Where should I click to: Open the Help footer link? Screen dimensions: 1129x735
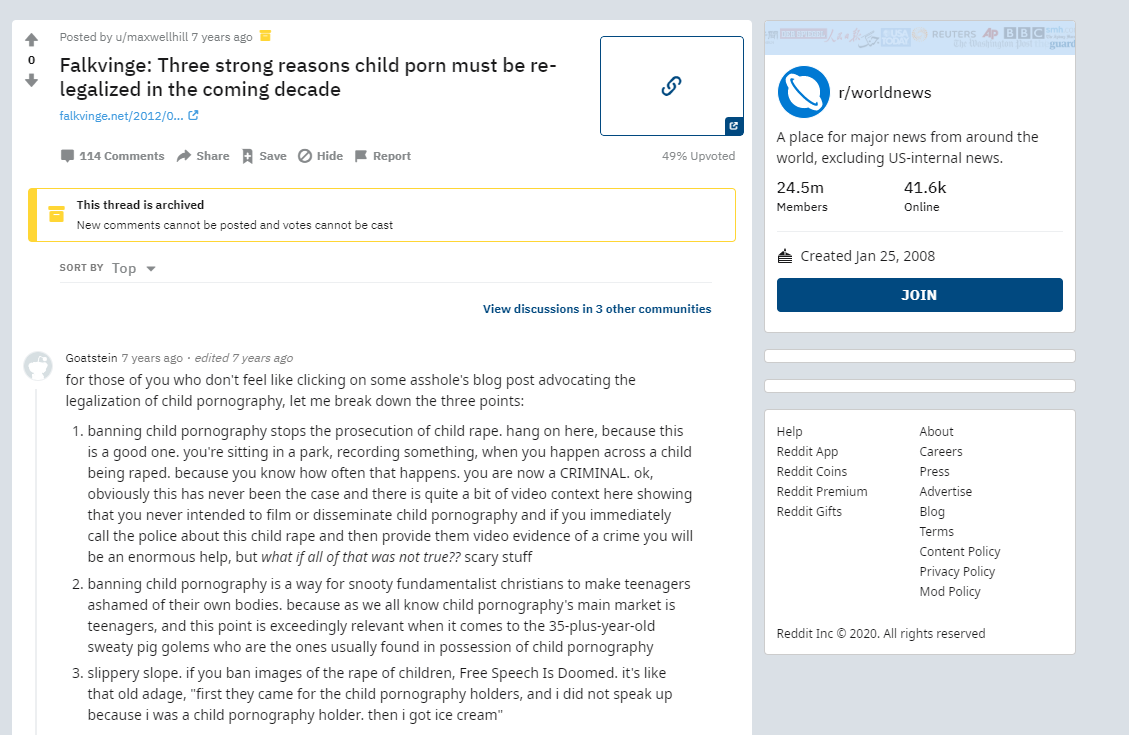click(x=789, y=431)
